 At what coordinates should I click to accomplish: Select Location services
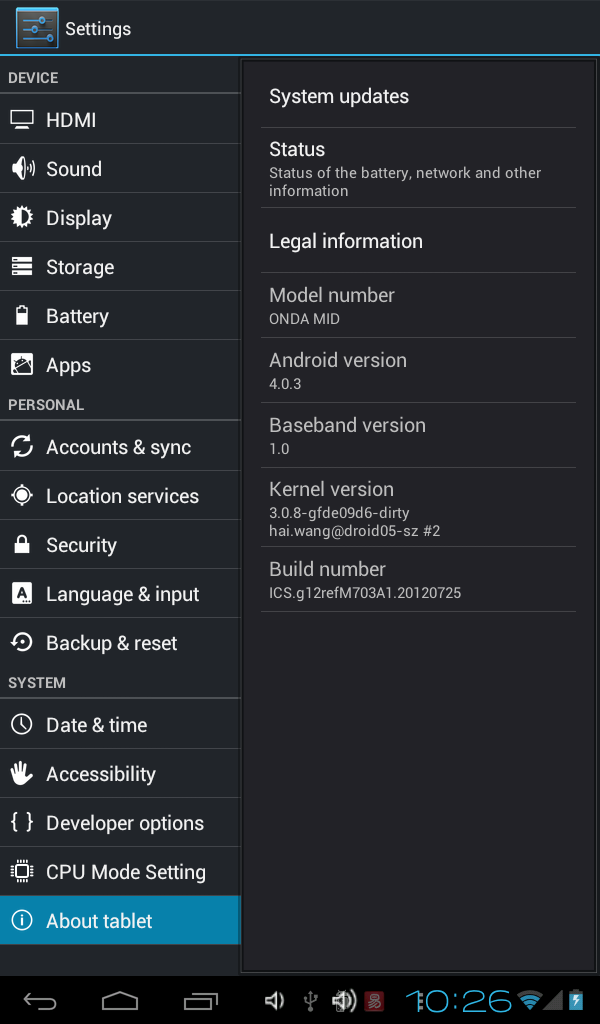click(x=120, y=496)
